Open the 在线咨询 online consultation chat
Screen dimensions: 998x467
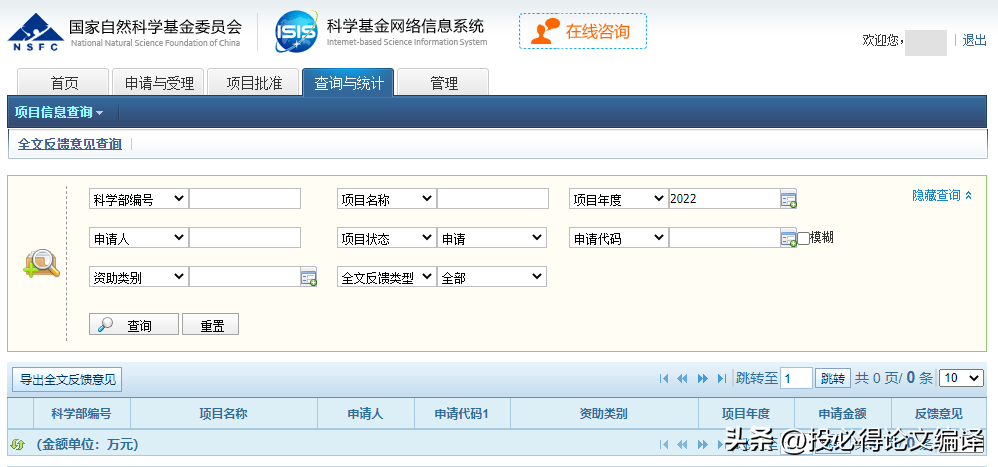pyautogui.click(x=583, y=31)
